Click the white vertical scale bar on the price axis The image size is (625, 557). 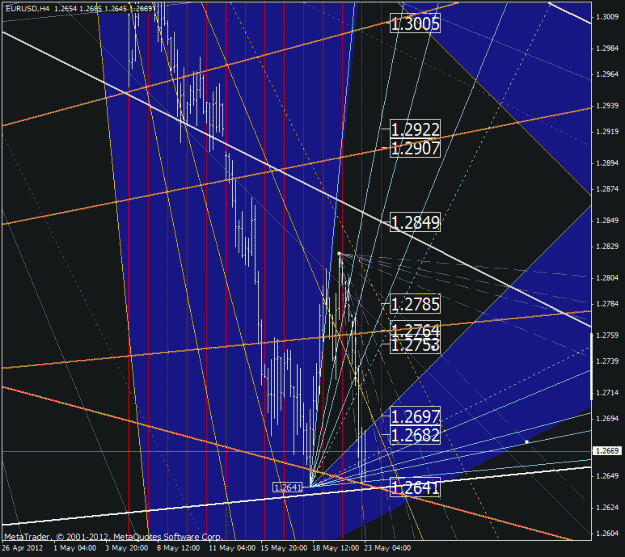591,366
